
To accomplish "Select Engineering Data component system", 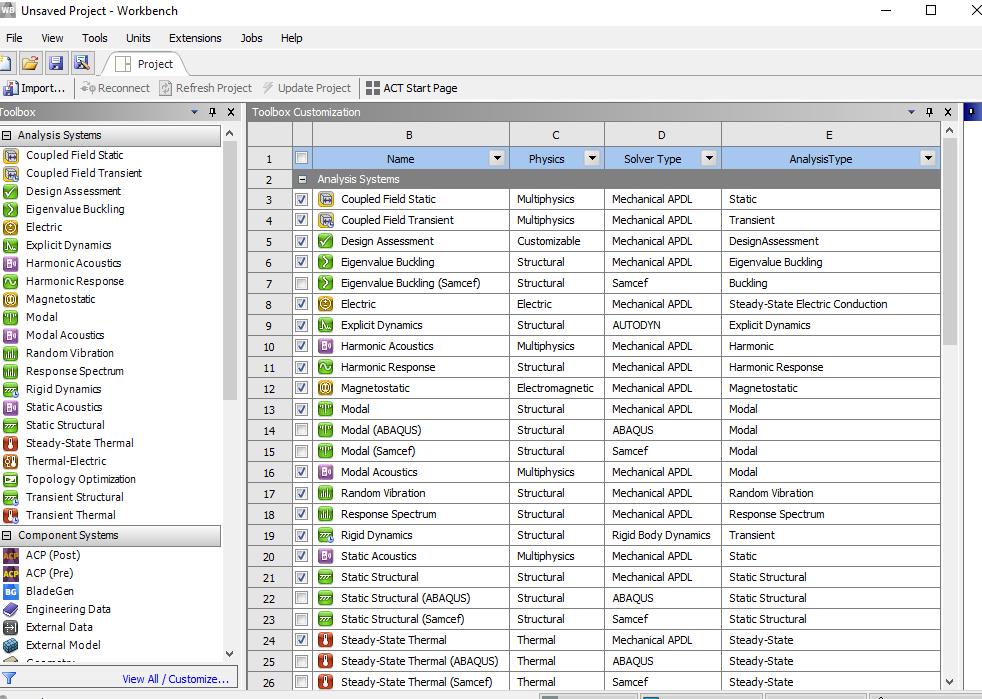I will 68,609.
